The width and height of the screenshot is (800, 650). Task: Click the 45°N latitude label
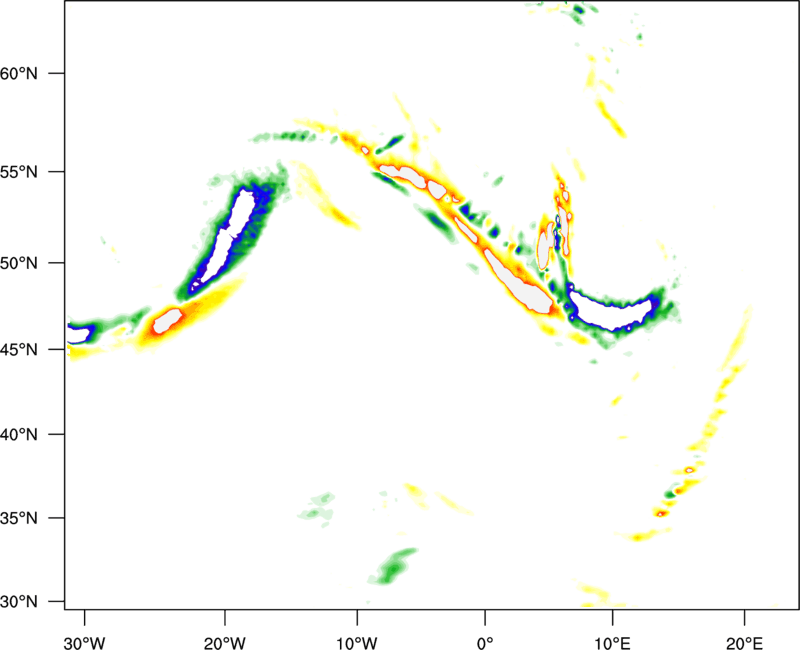(19, 349)
